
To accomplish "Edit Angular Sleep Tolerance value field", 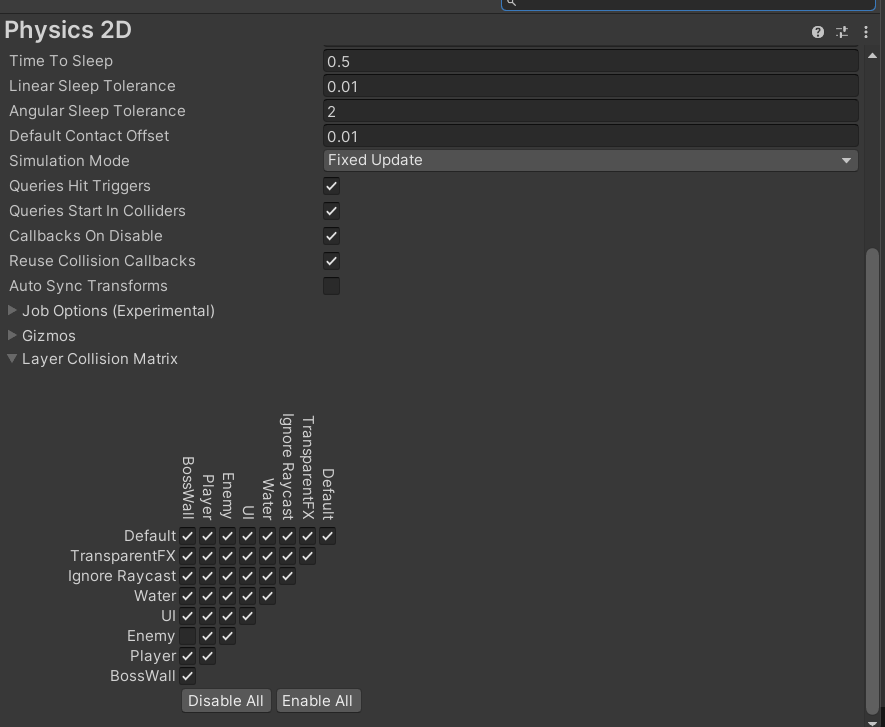I will (590, 111).
